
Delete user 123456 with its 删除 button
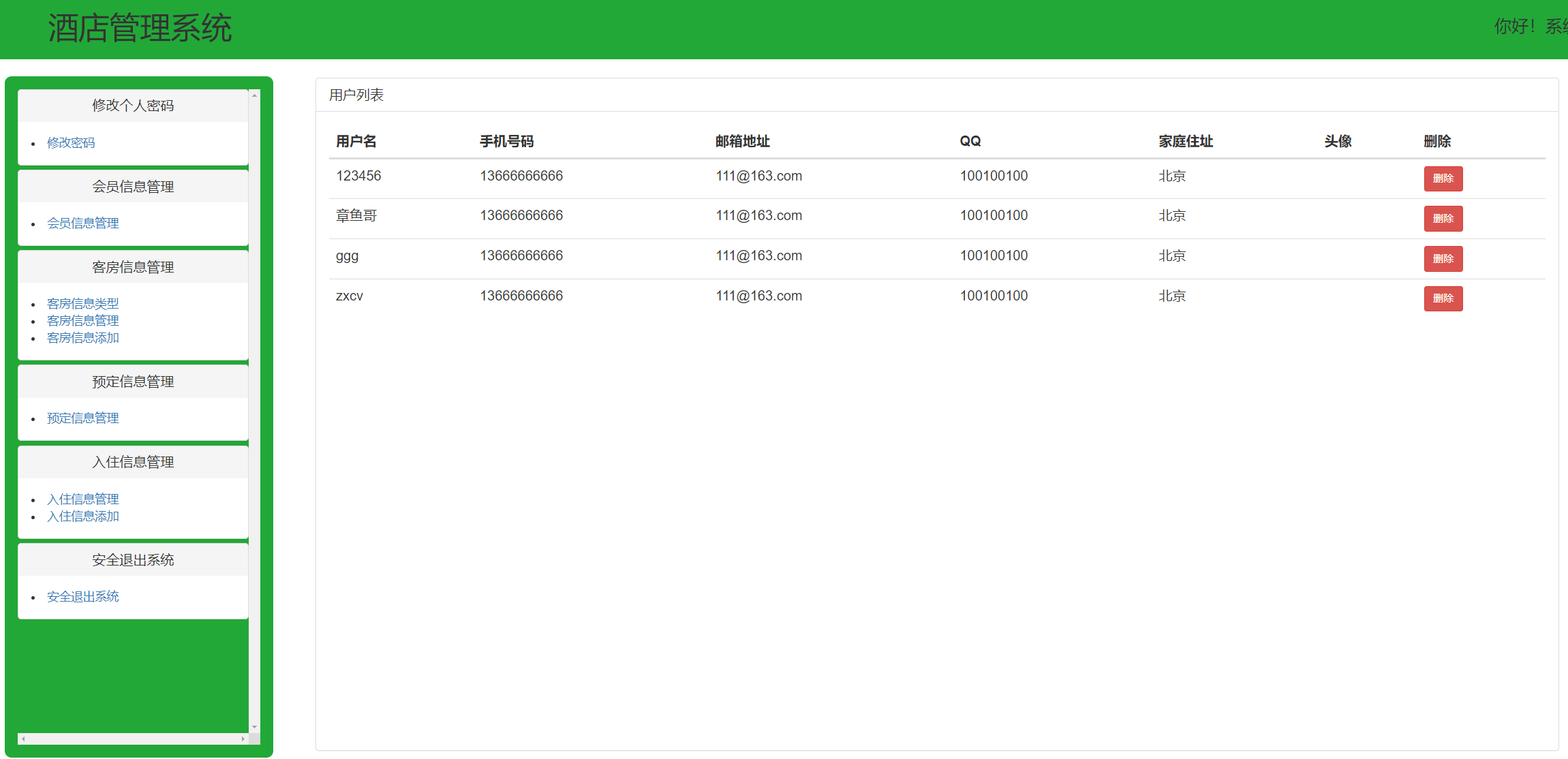[x=1443, y=179]
